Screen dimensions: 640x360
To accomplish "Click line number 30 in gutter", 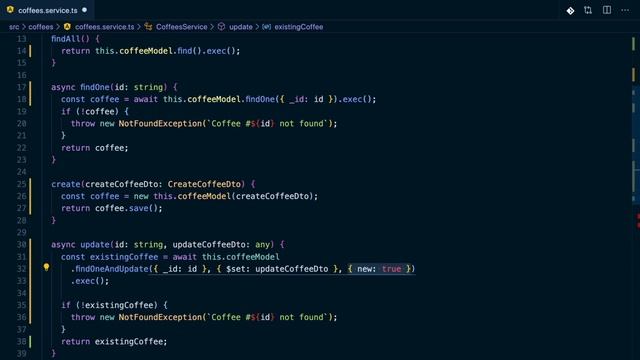I will click(x=22, y=244).
